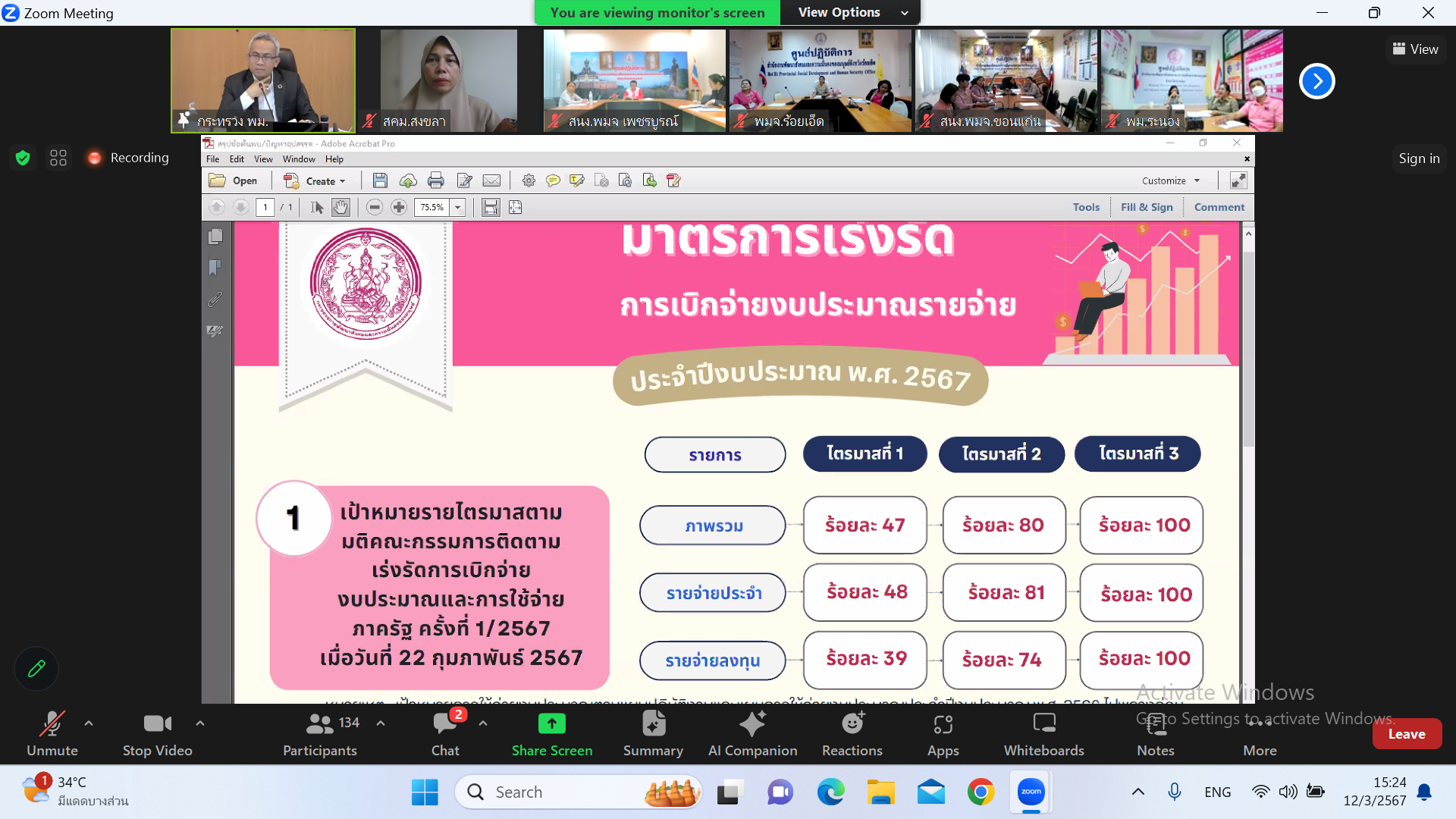This screenshot has height=819, width=1456.
Task: Click Save icon in Acrobat toolbar
Action: pyautogui.click(x=380, y=180)
